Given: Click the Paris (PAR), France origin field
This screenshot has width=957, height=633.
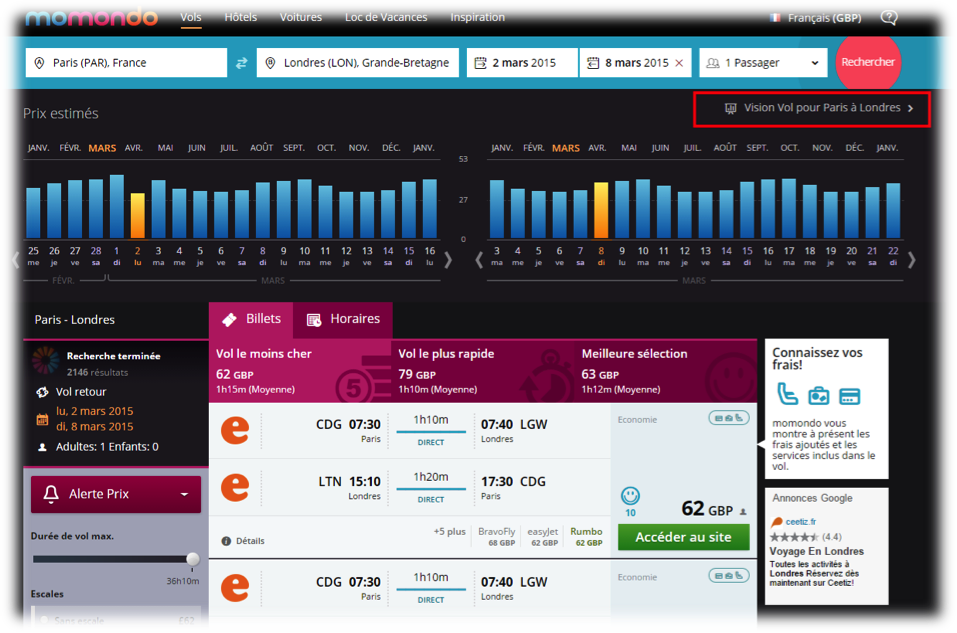Looking at the screenshot, I should [126, 63].
